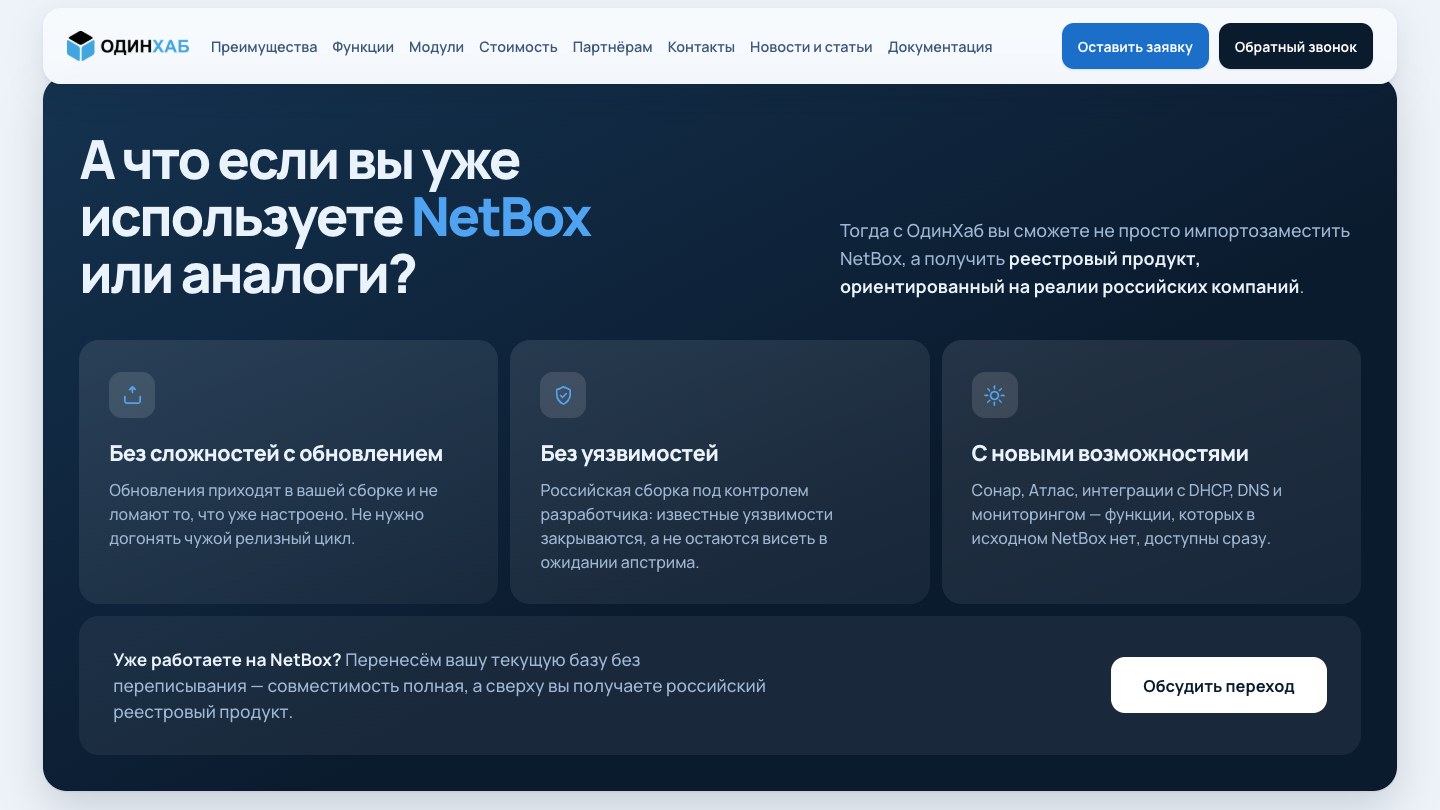
Task: Click the 'Без уязвимостей' card title
Action: point(629,453)
